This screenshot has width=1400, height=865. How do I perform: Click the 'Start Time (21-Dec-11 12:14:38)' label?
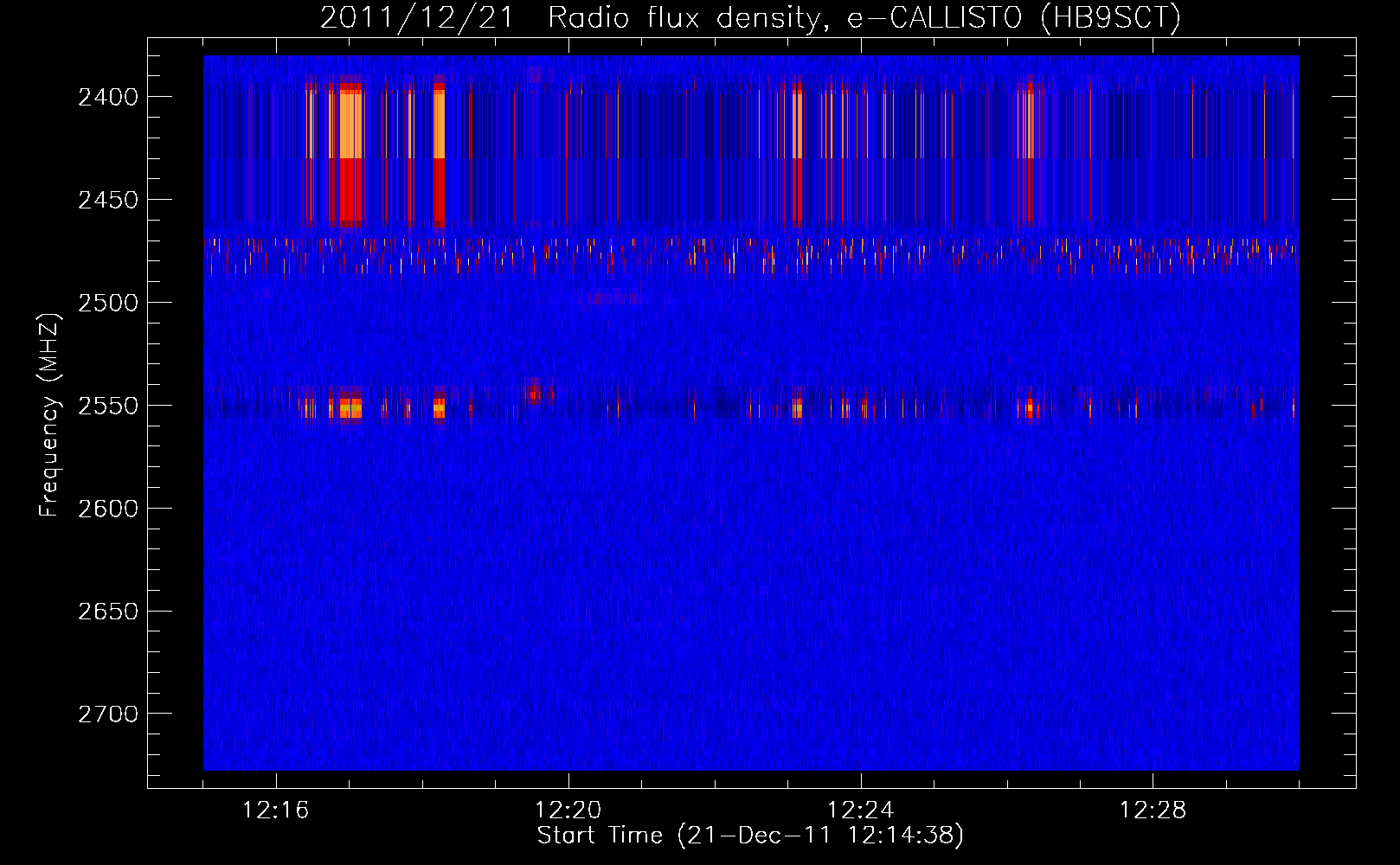point(750,836)
